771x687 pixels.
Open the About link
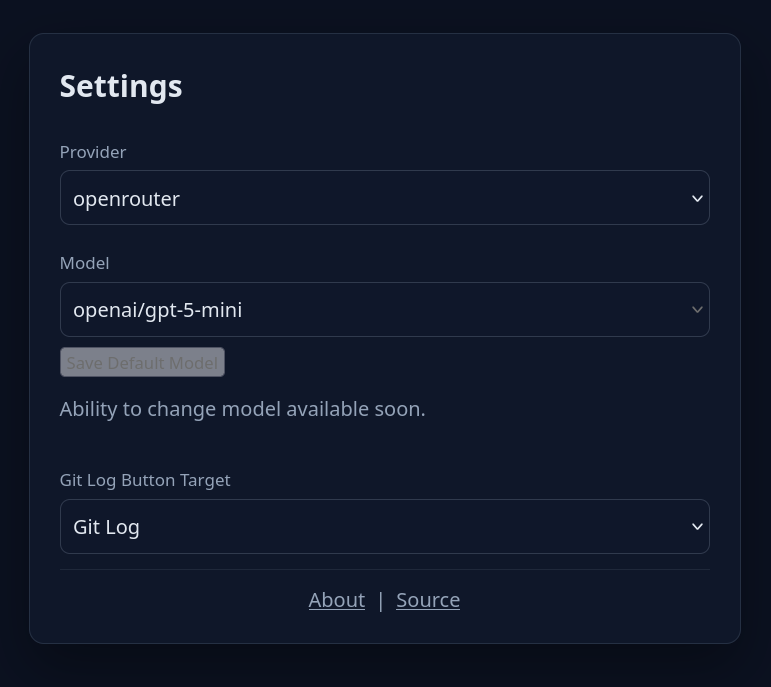[336, 600]
